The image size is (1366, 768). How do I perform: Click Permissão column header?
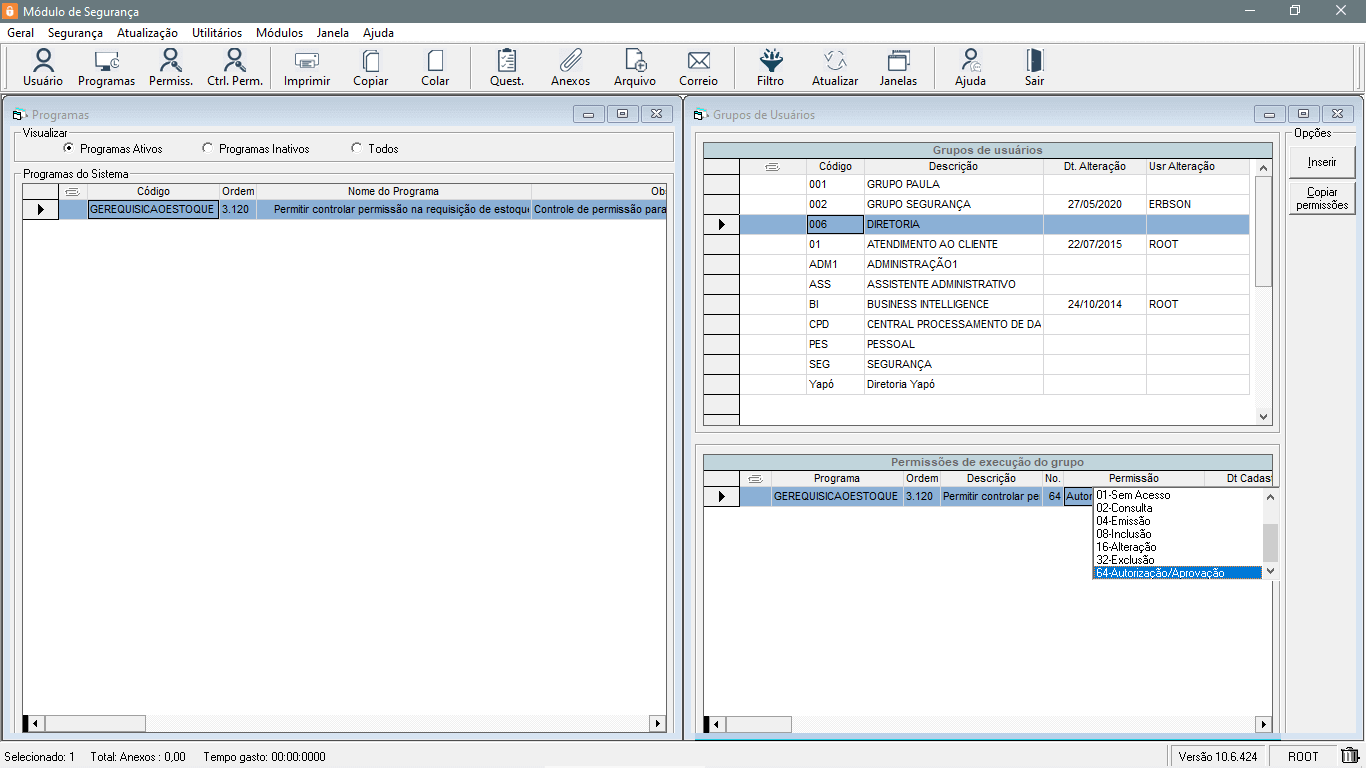(1134, 478)
